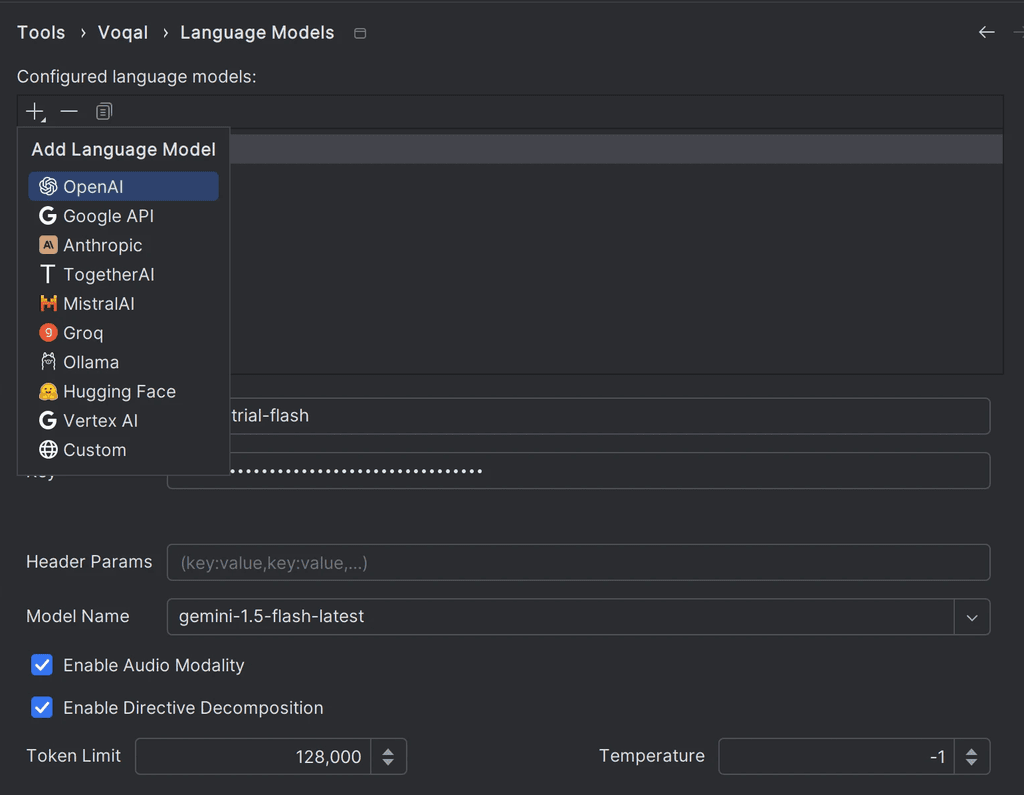The width and height of the screenshot is (1024, 795).
Task: Pick the Vertex AI provider
Action: (100, 420)
